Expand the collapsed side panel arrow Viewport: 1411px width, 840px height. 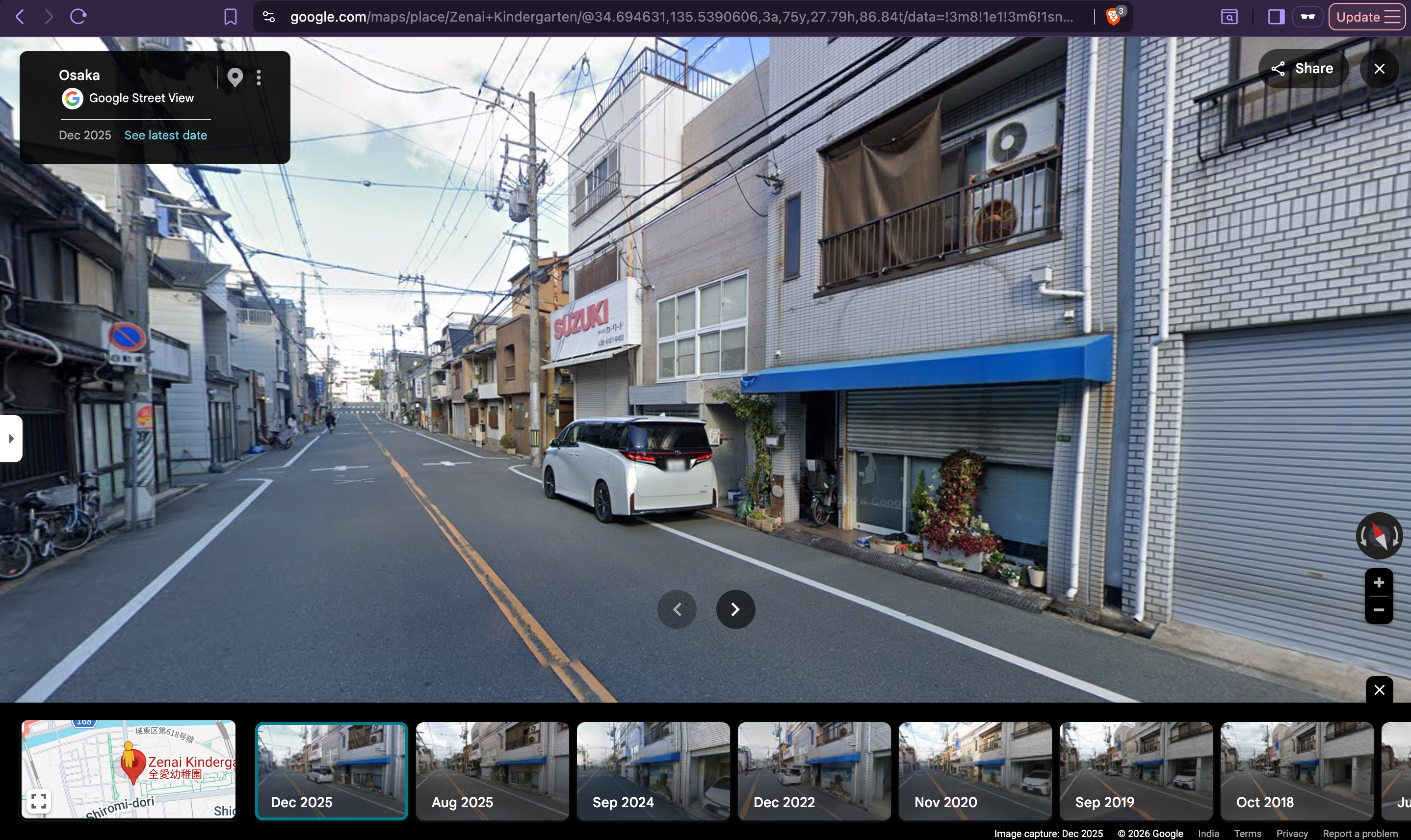pos(11,439)
